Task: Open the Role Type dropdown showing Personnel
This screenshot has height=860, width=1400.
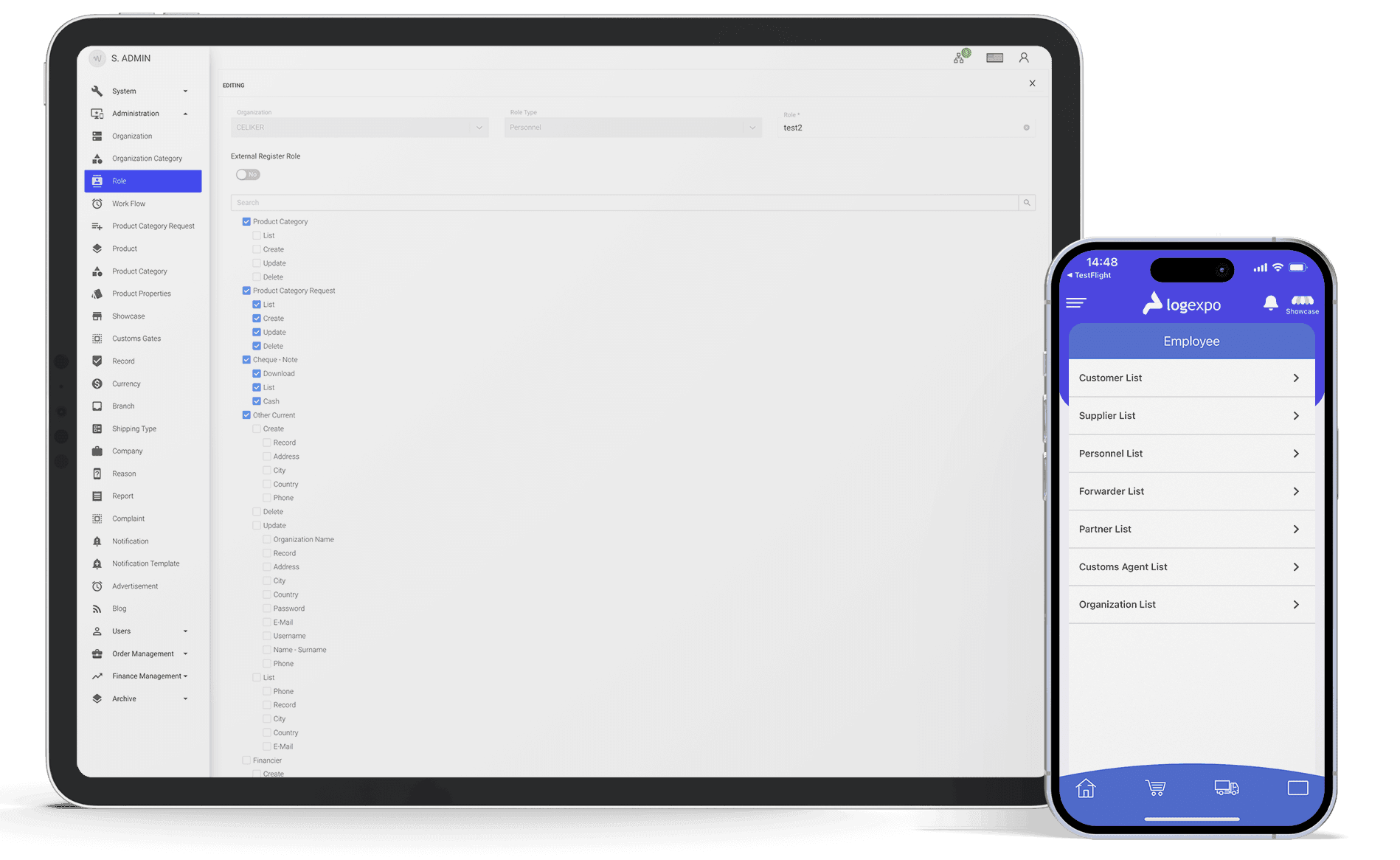Action: point(633,128)
